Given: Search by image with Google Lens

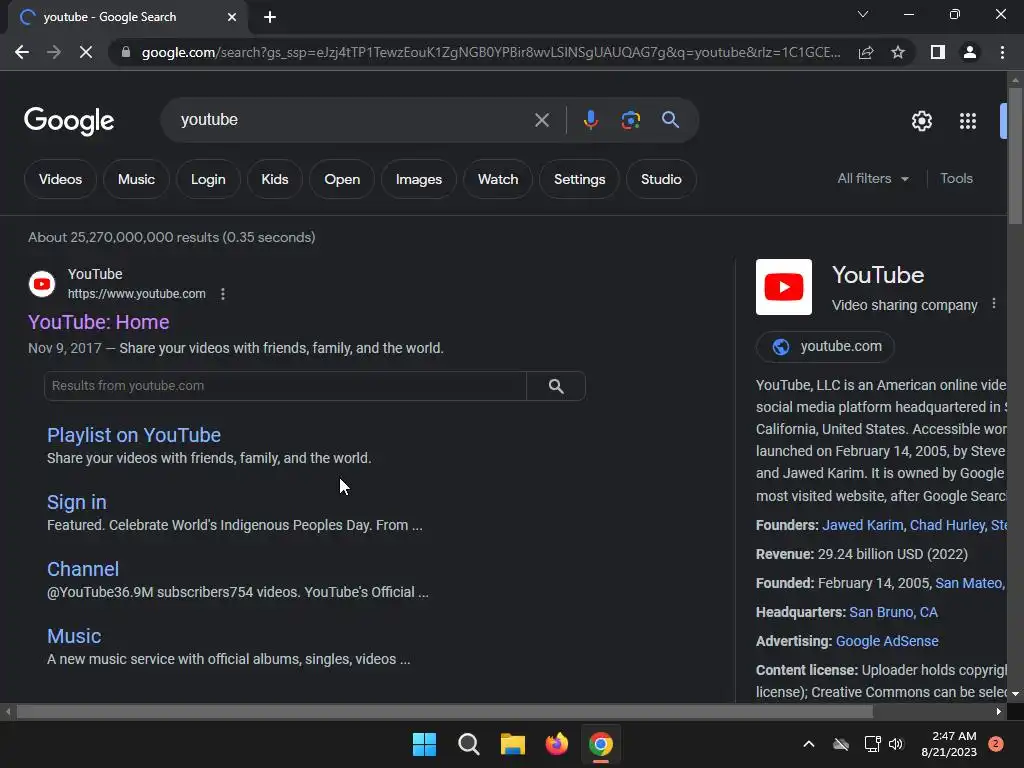Looking at the screenshot, I should (x=630, y=120).
